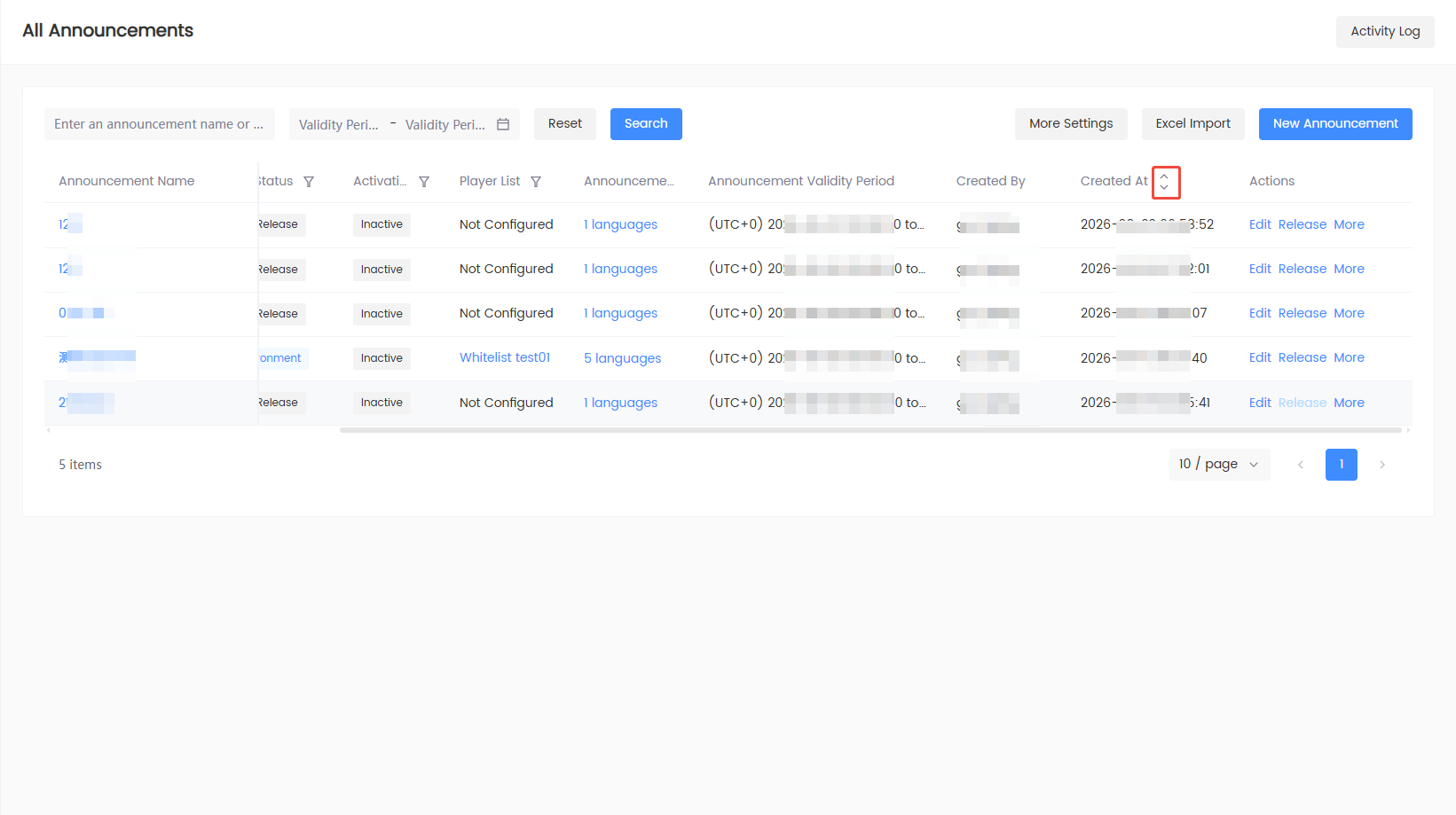Open the Whitelist test01 player list

pyautogui.click(x=505, y=357)
